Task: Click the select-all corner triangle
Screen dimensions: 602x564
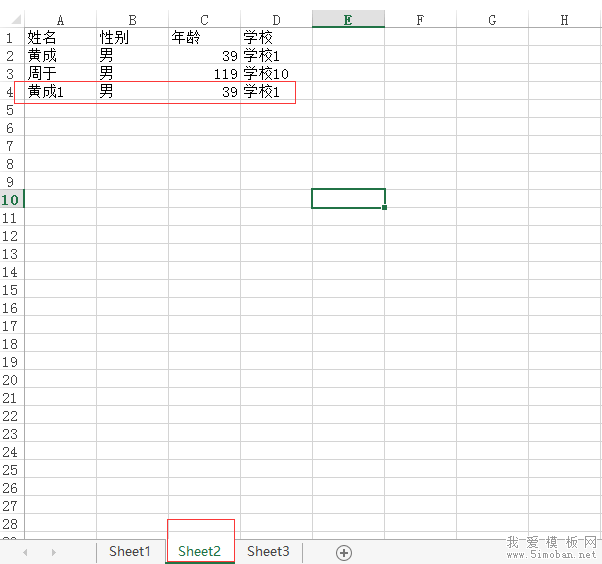Action: (15, 19)
